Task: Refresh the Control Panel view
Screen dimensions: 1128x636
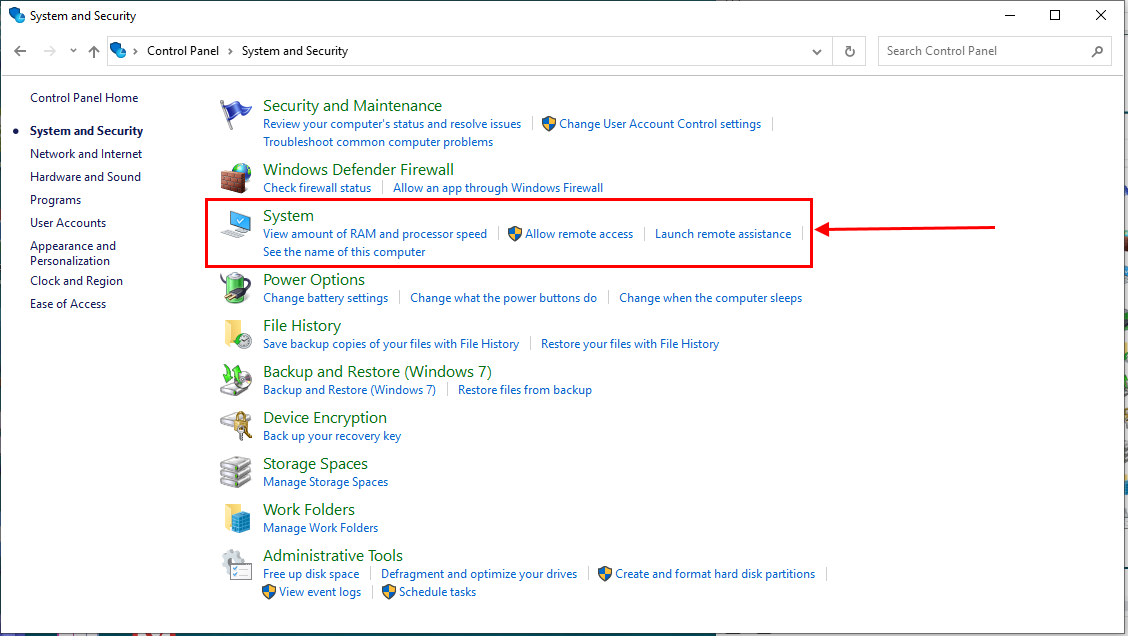Action: coord(850,51)
